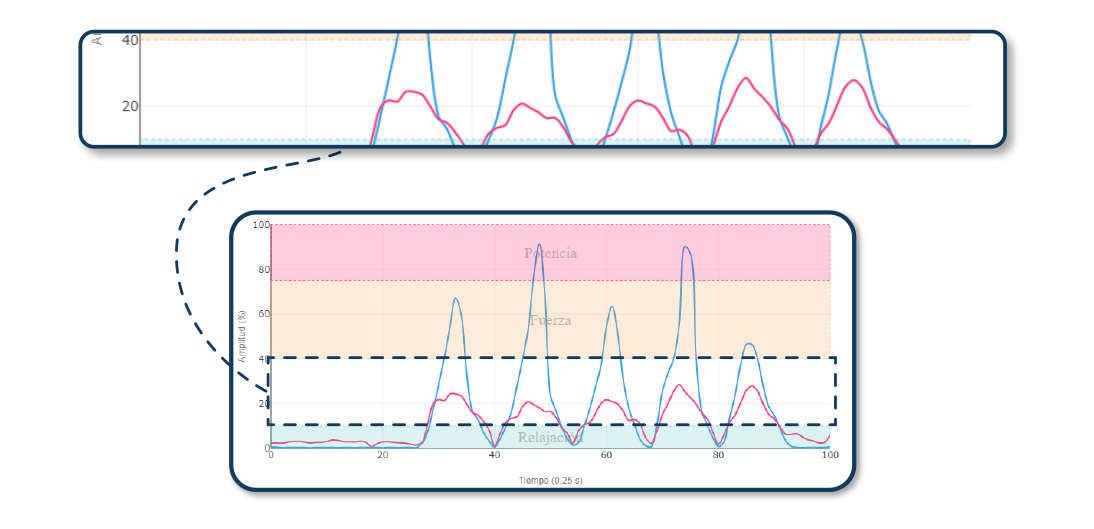Select the Fuerza zone label
1094x529 pixels.
pyautogui.click(x=550, y=320)
